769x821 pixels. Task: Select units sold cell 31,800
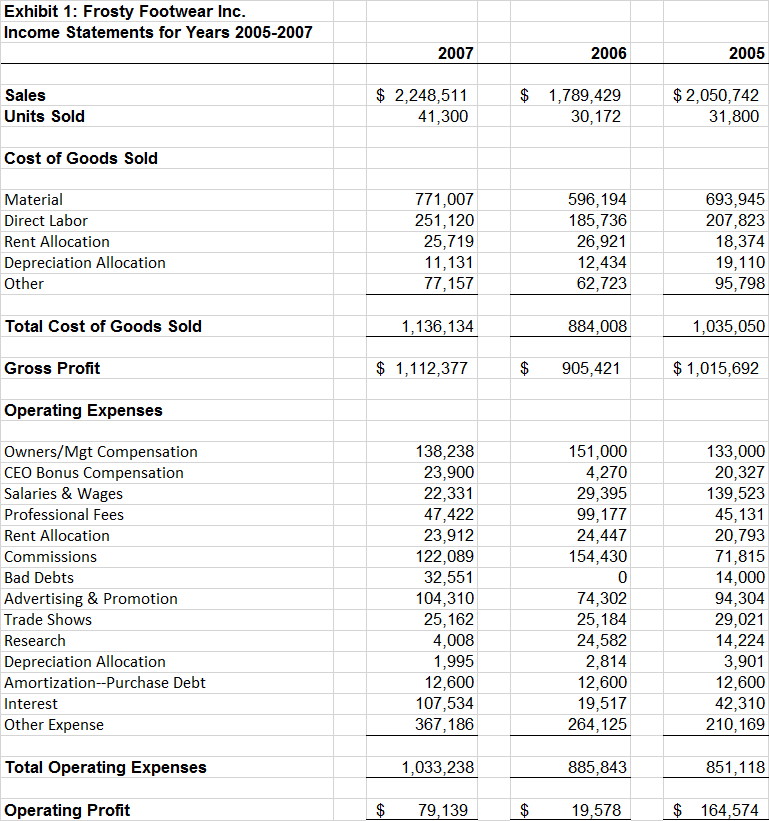pos(734,116)
